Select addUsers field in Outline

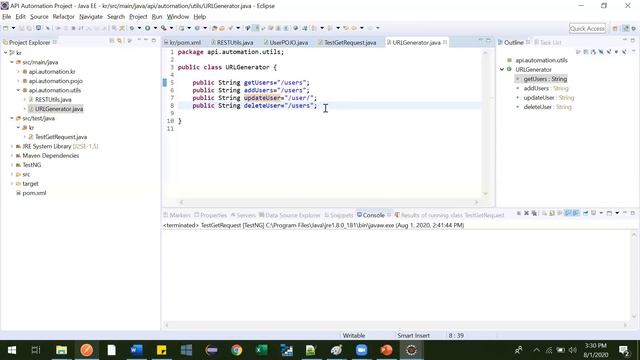click(546, 88)
